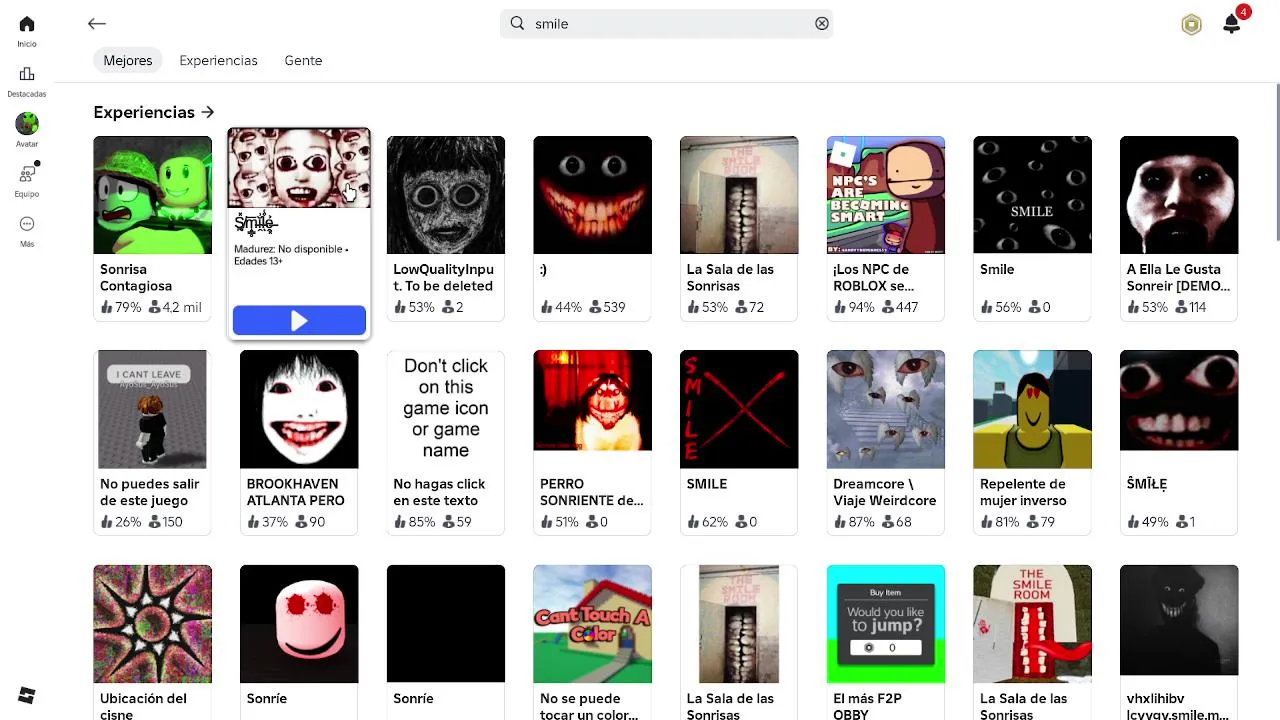Click the Sonrisa Contagiosa title text

(x=136, y=277)
